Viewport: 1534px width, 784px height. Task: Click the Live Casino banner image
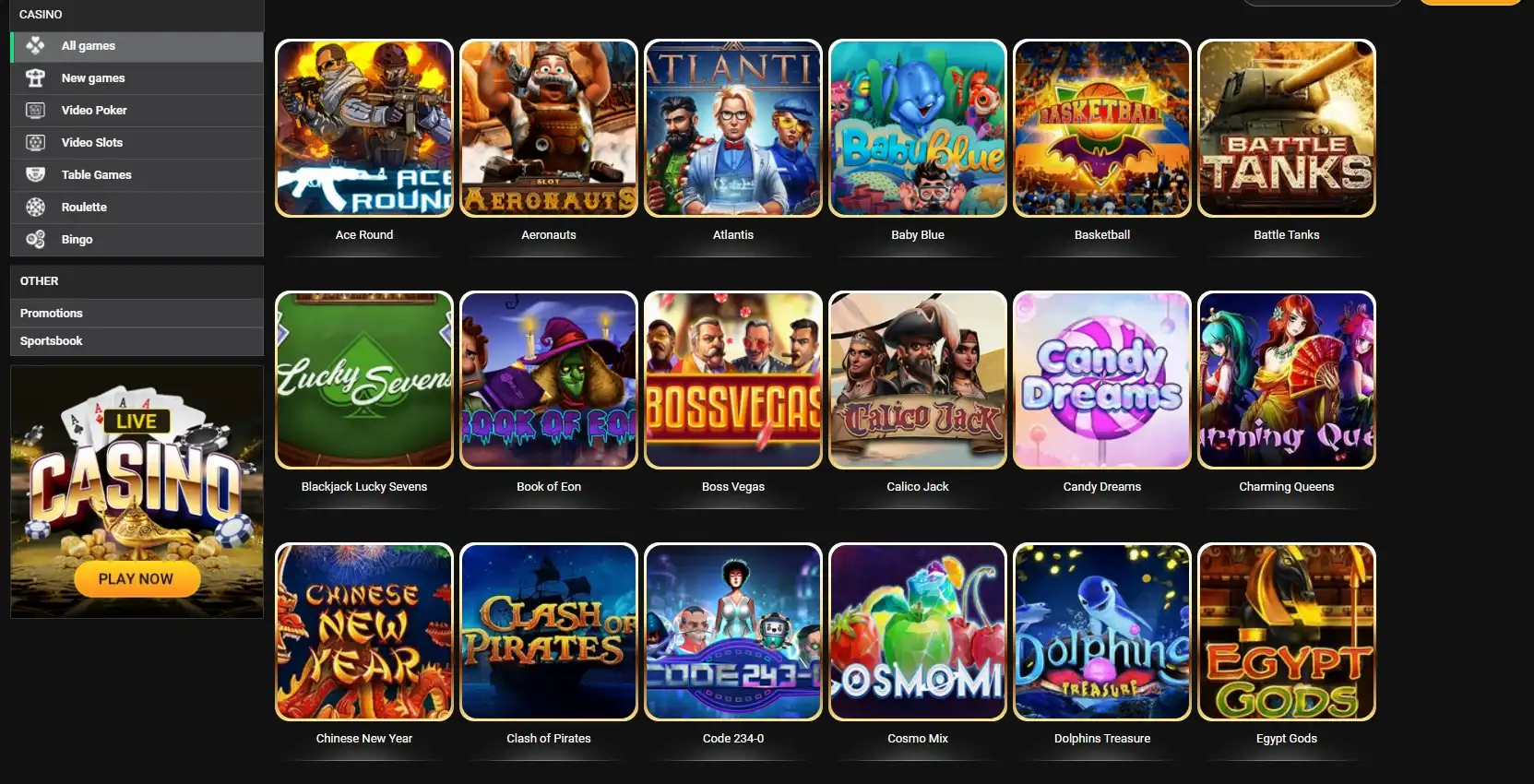point(137,492)
